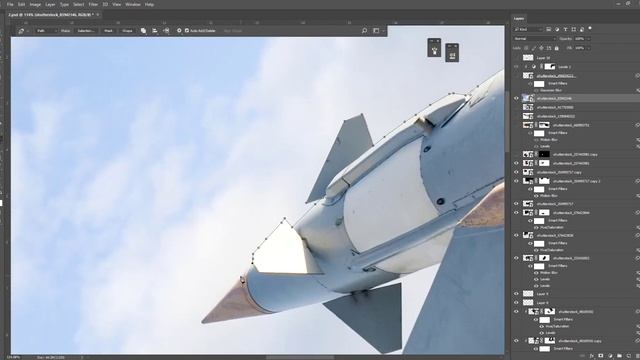Screen dimensions: 640x360
Task: Click the lower collapsed floating panel icon
Action: click(452, 53)
